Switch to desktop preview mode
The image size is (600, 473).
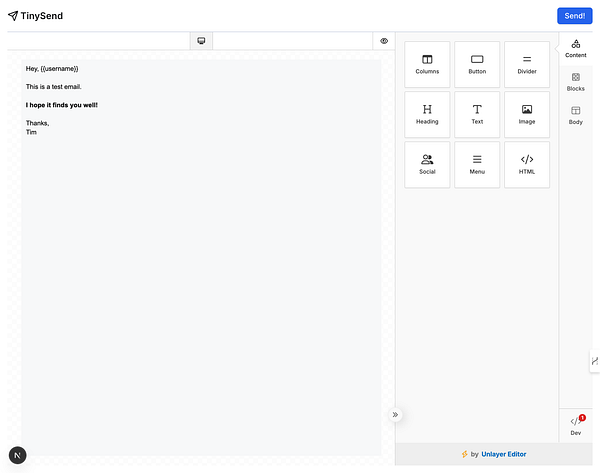201,41
